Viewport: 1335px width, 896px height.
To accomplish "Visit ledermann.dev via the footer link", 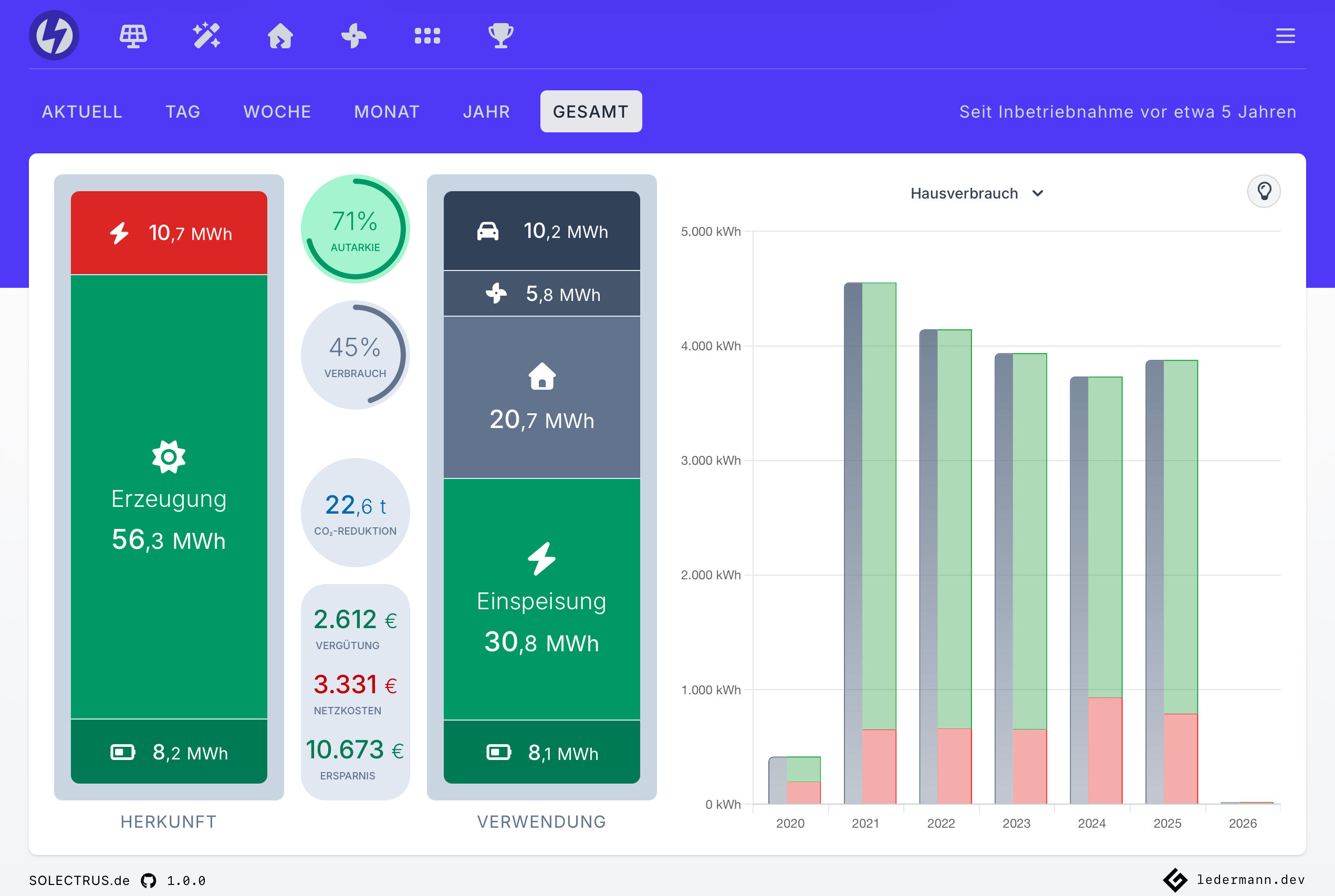I will (1250, 880).
